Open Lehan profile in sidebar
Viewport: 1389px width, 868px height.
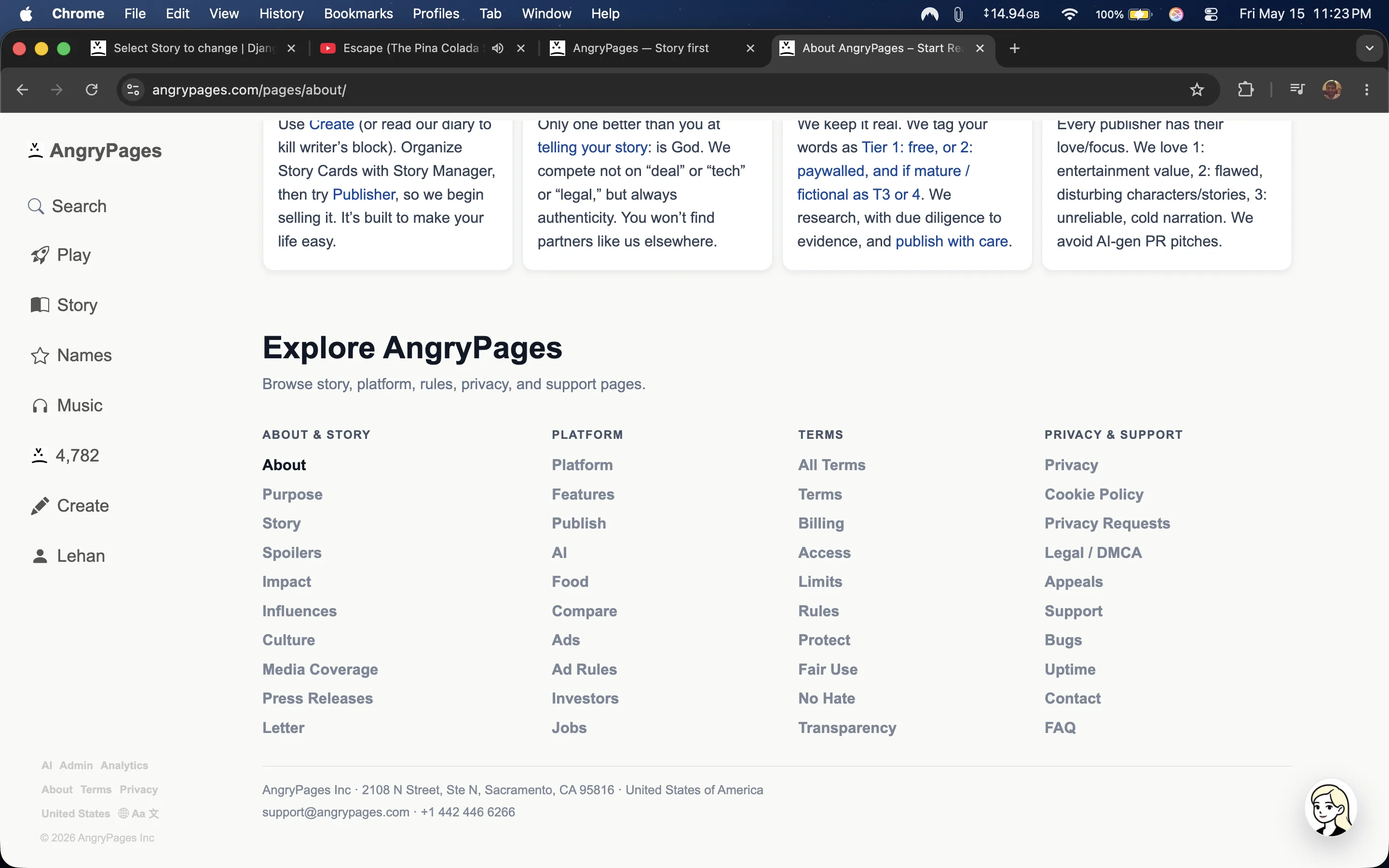pos(68,556)
